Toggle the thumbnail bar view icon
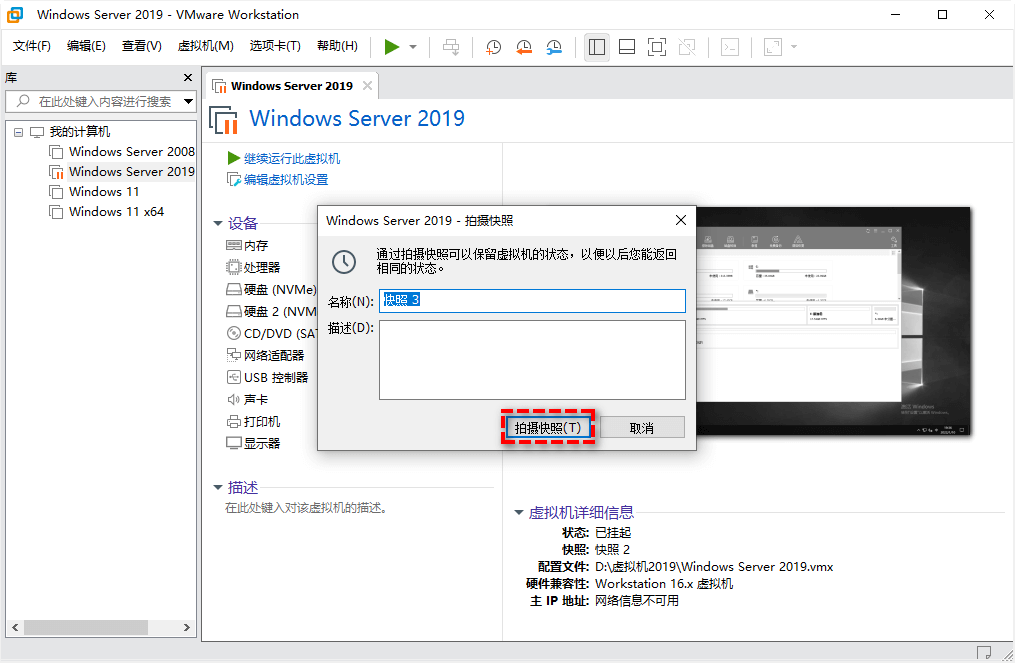The image size is (1015, 663). click(x=627, y=47)
